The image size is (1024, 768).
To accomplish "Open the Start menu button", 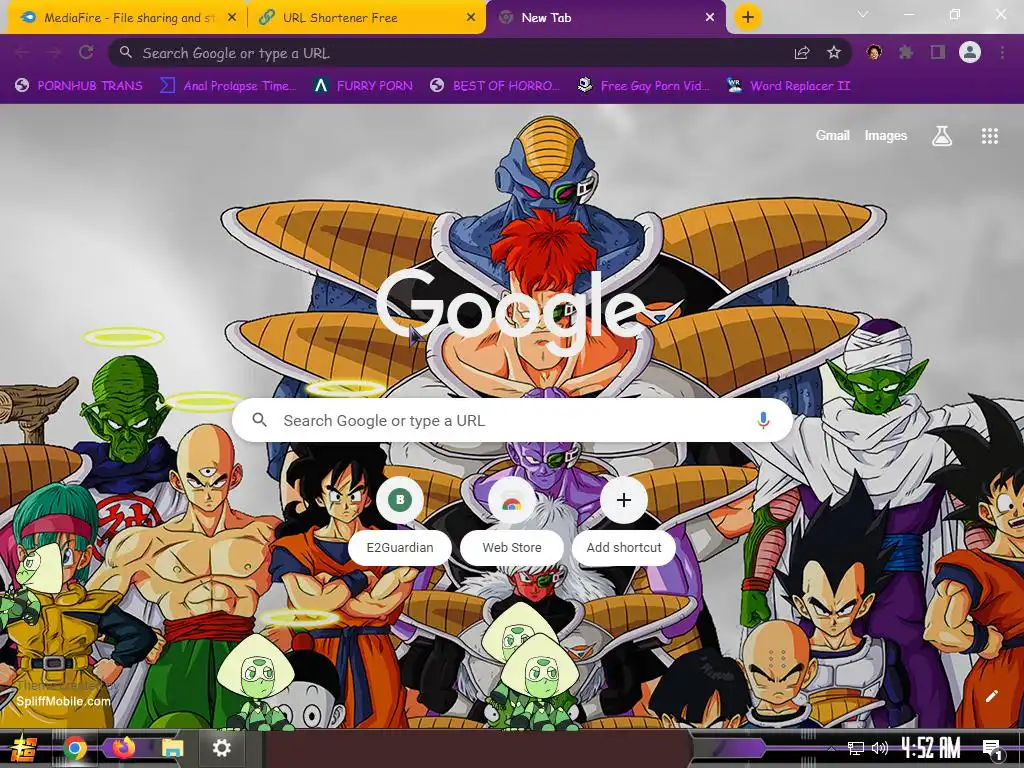I will point(23,748).
